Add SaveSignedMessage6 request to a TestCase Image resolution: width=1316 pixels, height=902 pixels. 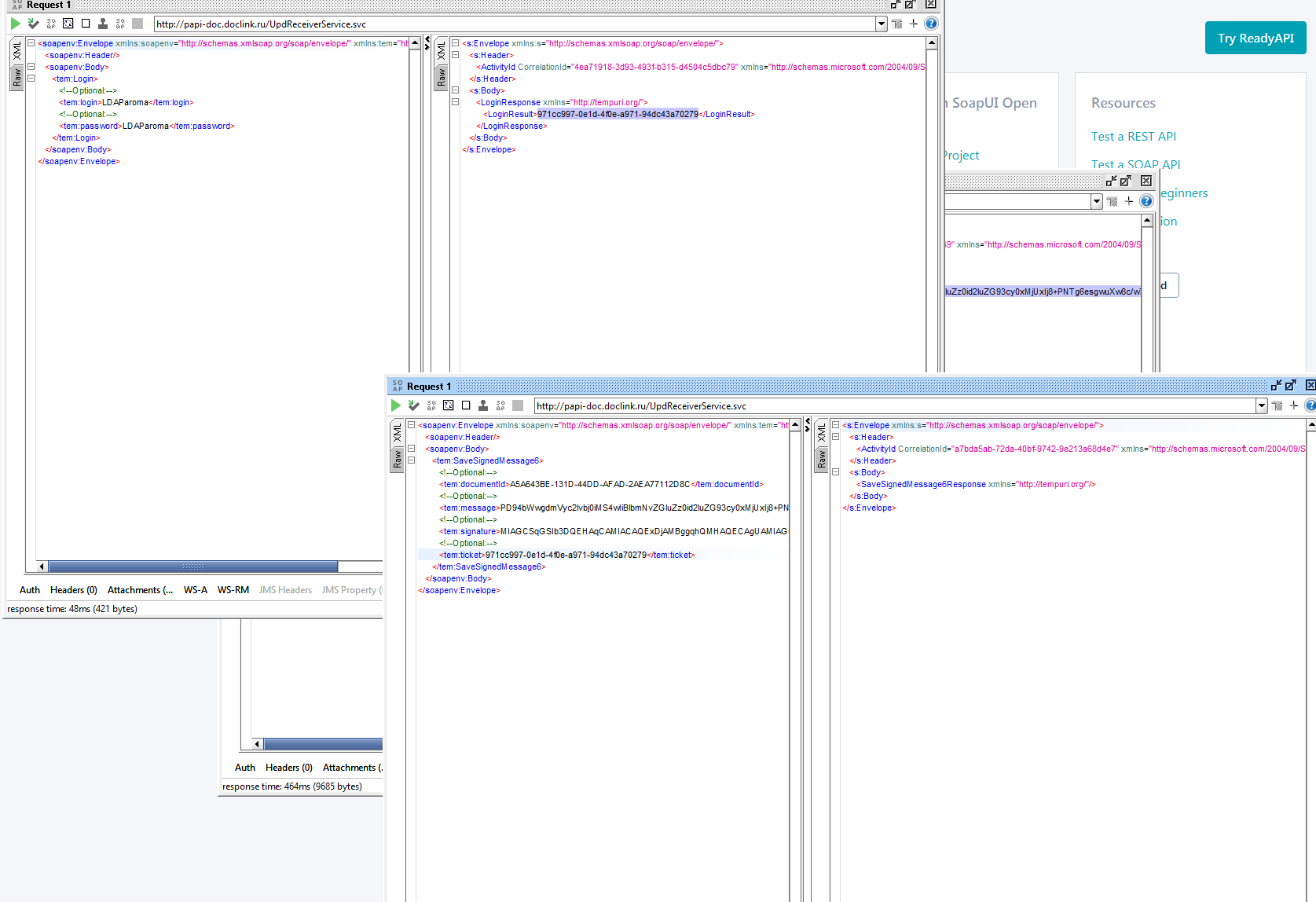(413, 405)
